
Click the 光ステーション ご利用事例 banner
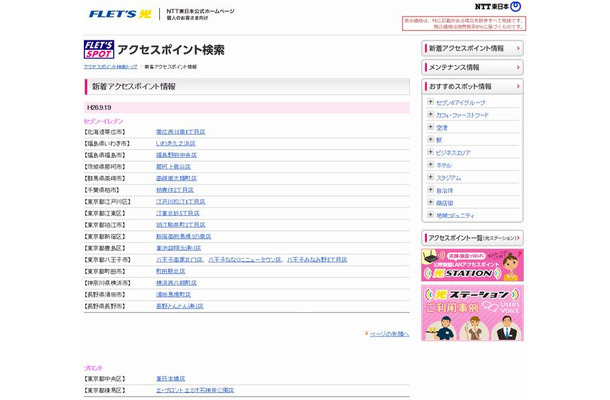click(472, 313)
